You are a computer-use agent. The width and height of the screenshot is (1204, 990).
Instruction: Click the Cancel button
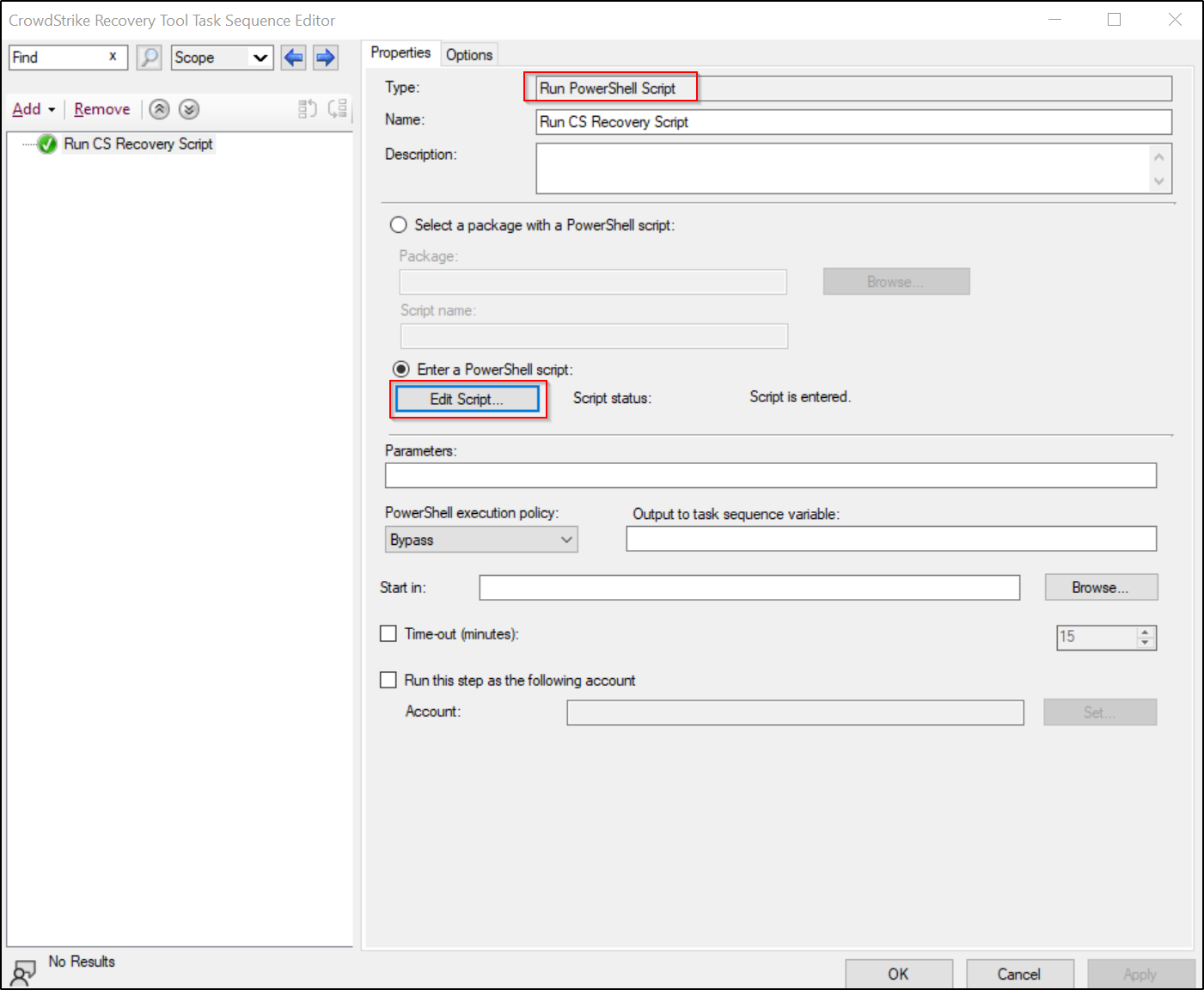(1019, 974)
